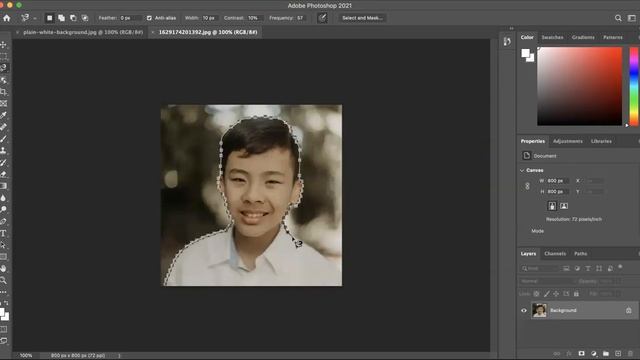Select the Hand tool
The image size is (640, 360).
click(4, 269)
